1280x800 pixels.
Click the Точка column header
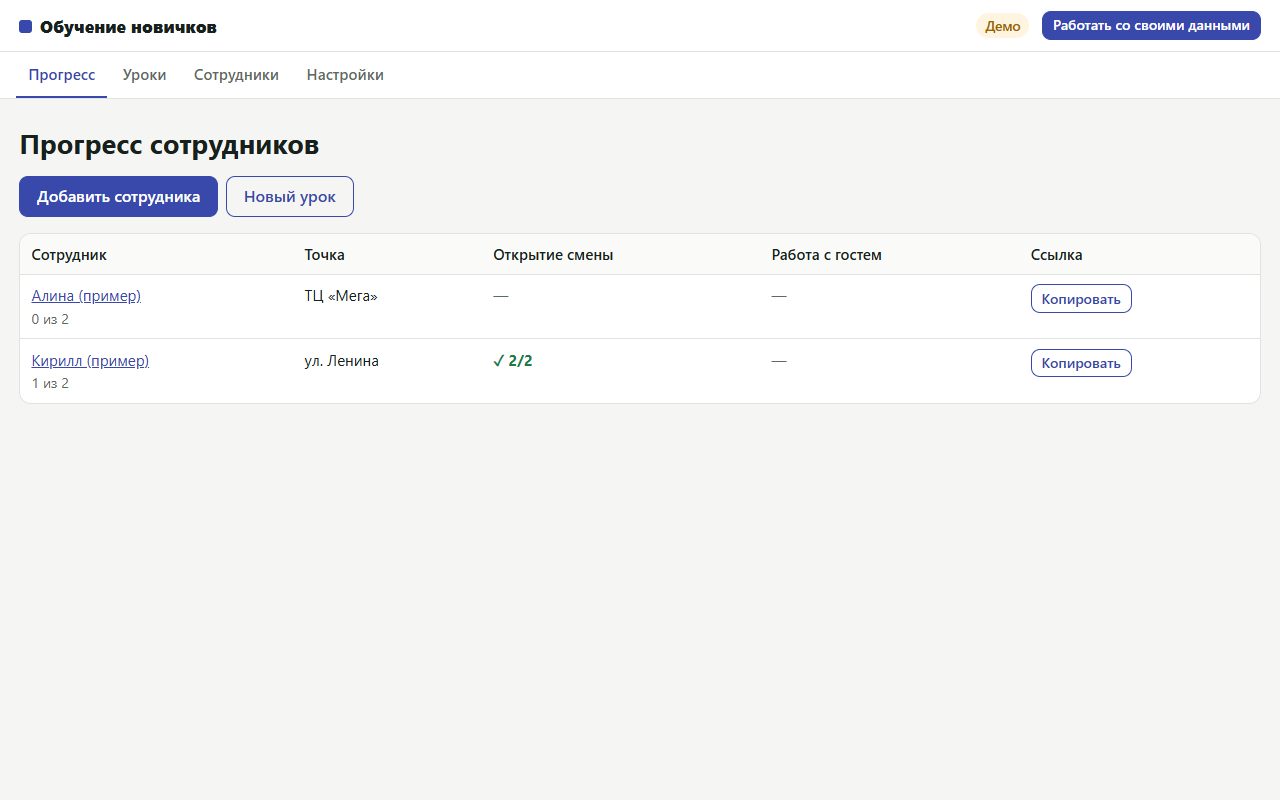coord(324,255)
